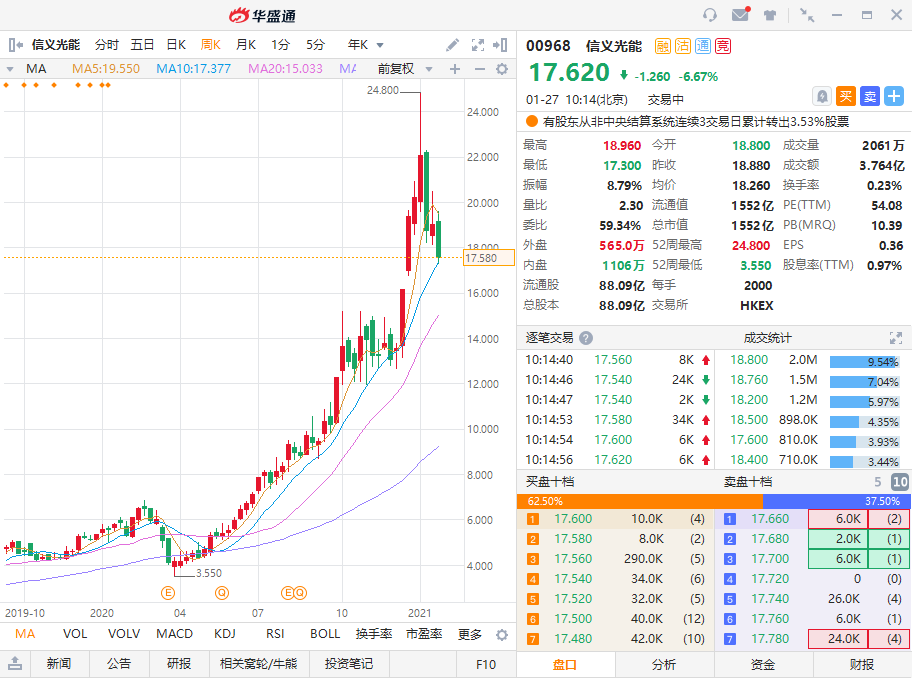
Task: Open indicator list settings gear
Action: (502, 634)
